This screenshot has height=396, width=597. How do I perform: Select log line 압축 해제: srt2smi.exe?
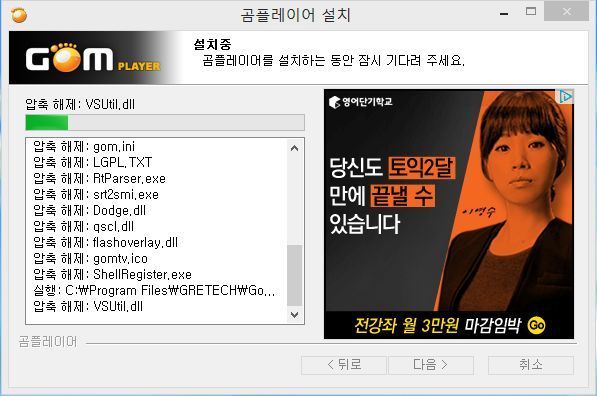coord(96,195)
